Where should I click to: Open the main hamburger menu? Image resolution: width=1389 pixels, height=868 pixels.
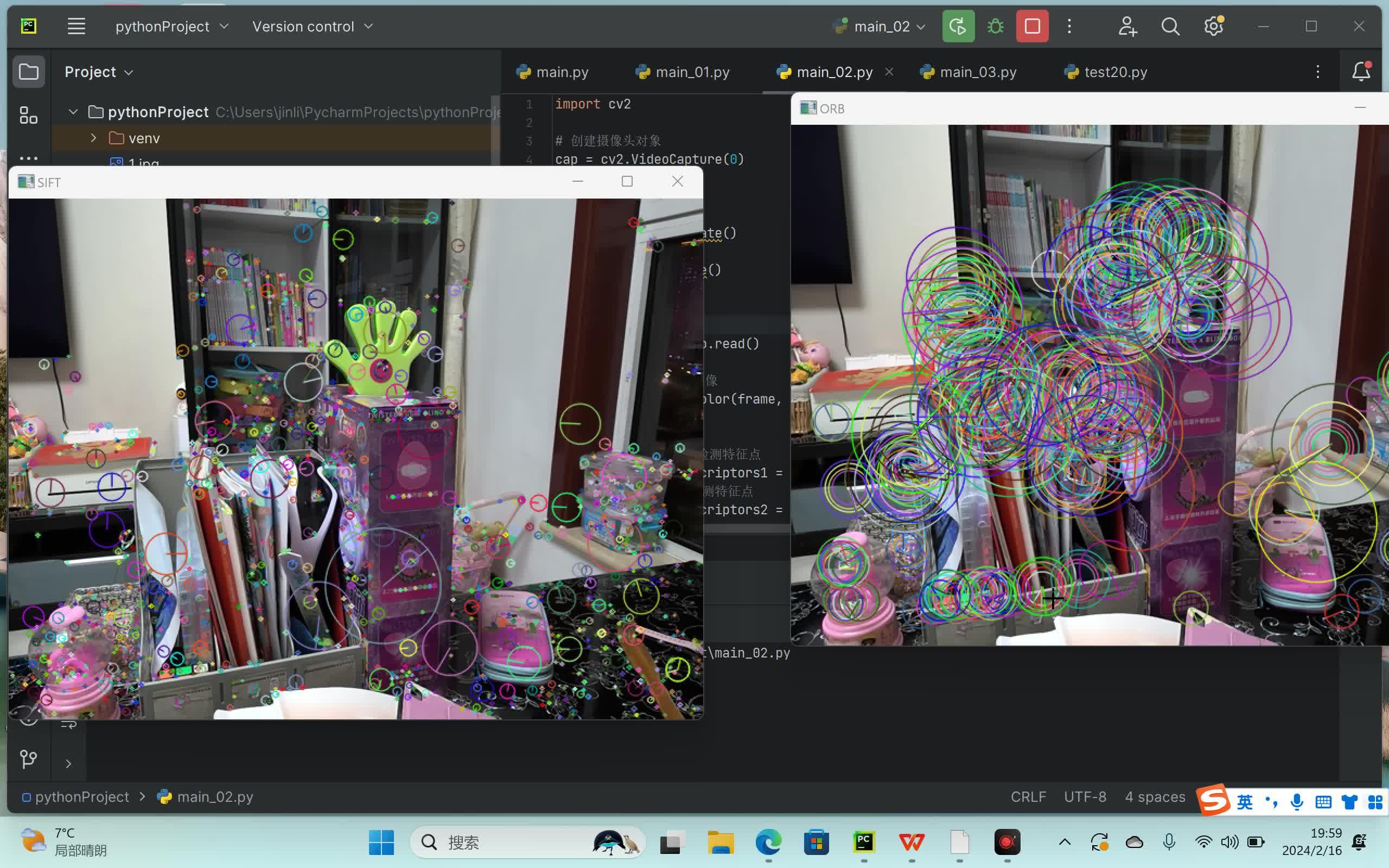click(77, 26)
